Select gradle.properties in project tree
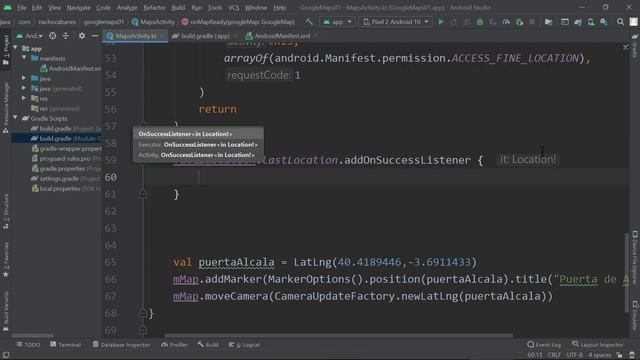The image size is (640, 360). (x=62, y=169)
